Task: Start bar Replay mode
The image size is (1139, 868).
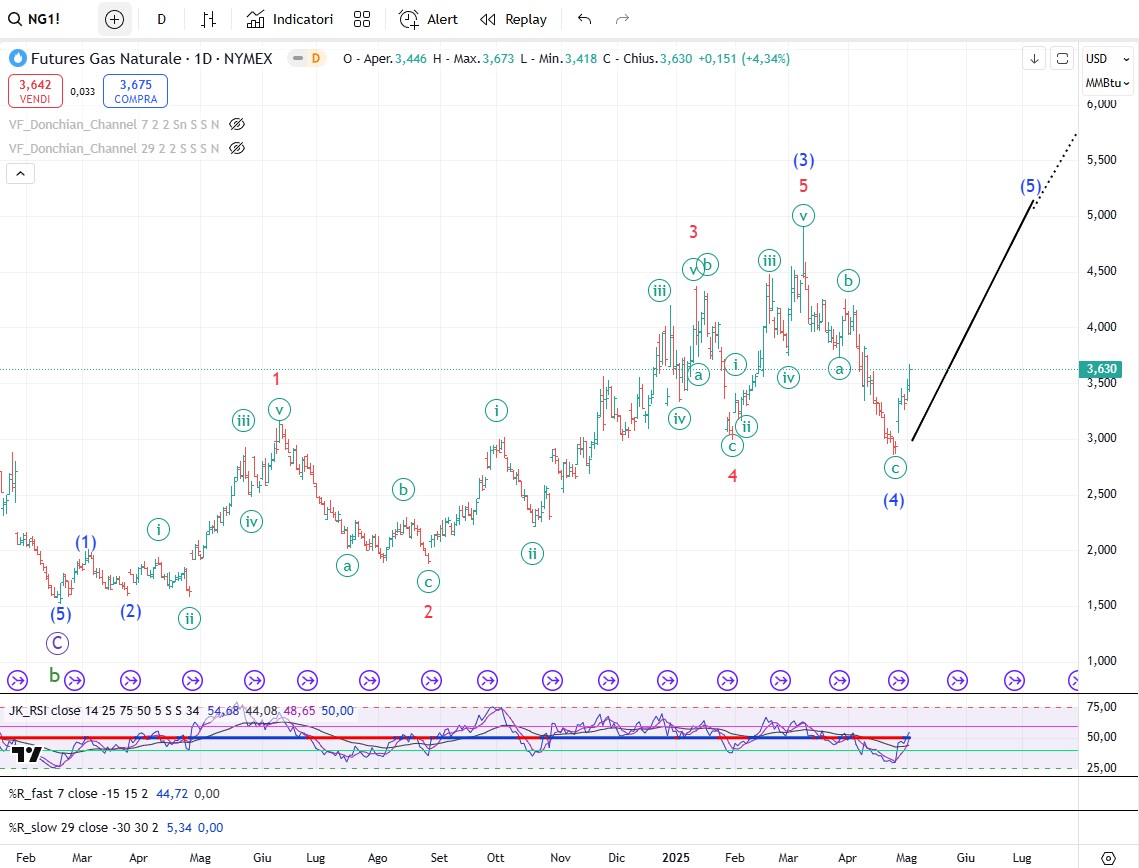Action: click(x=513, y=19)
